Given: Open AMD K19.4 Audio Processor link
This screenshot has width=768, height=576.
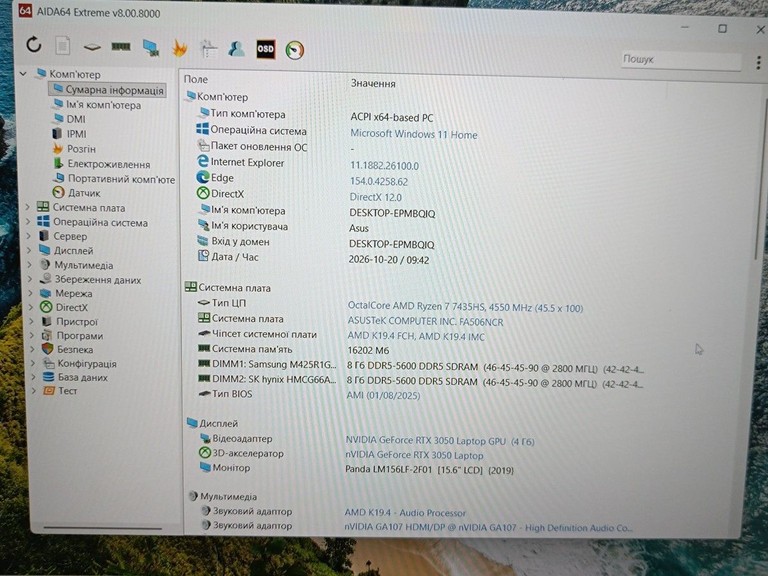Looking at the screenshot, I should [x=405, y=513].
